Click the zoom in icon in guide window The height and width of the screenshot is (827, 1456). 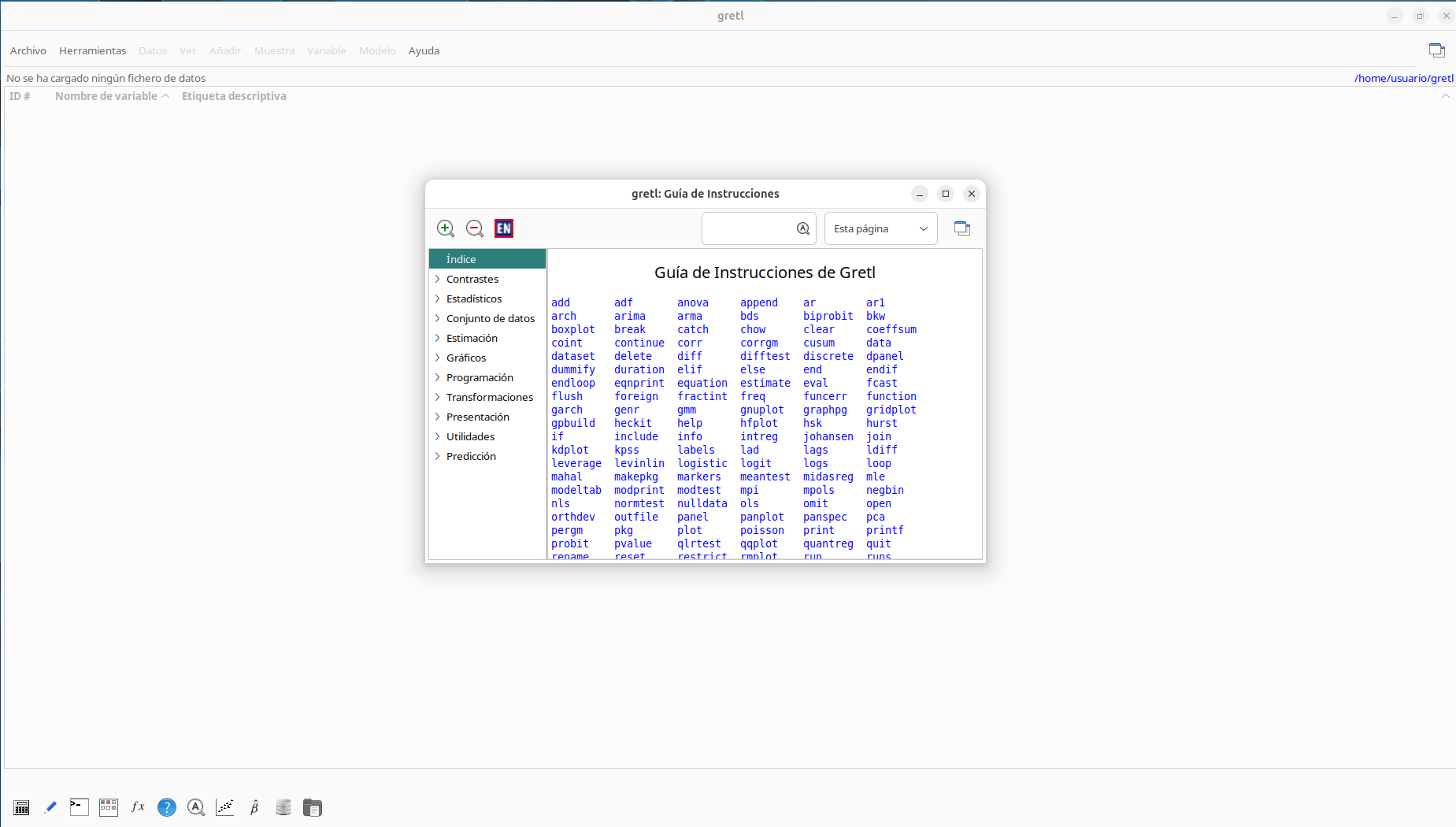tap(446, 228)
